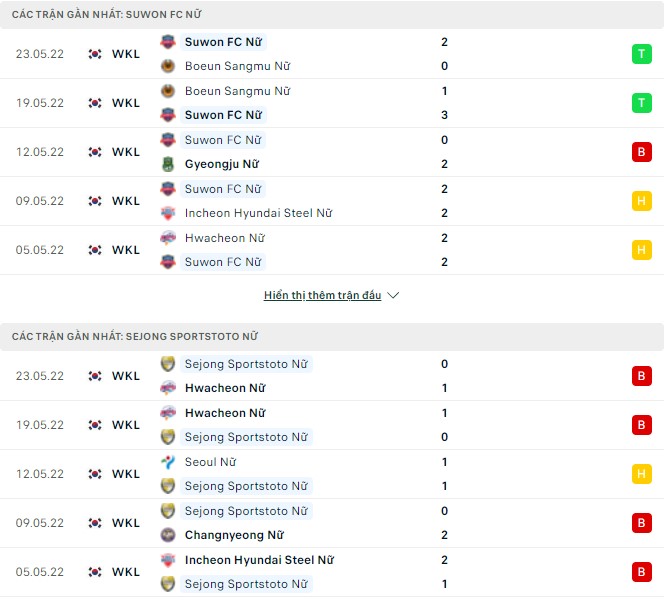Click Suwon FC crest in 23.05.22 match
This screenshot has height=600, width=670.
tap(168, 42)
